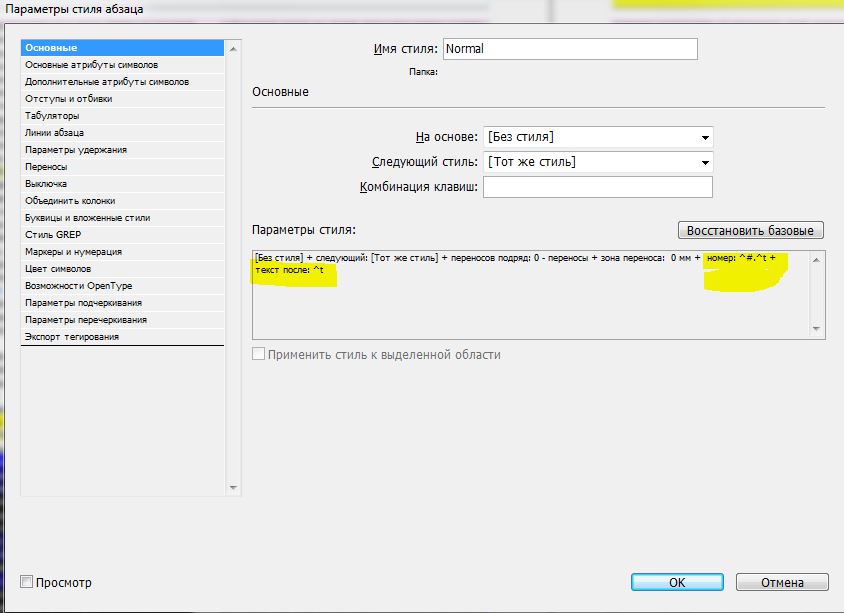Enable the Просмотр checkbox
This screenshot has width=844, height=613.
point(26,582)
